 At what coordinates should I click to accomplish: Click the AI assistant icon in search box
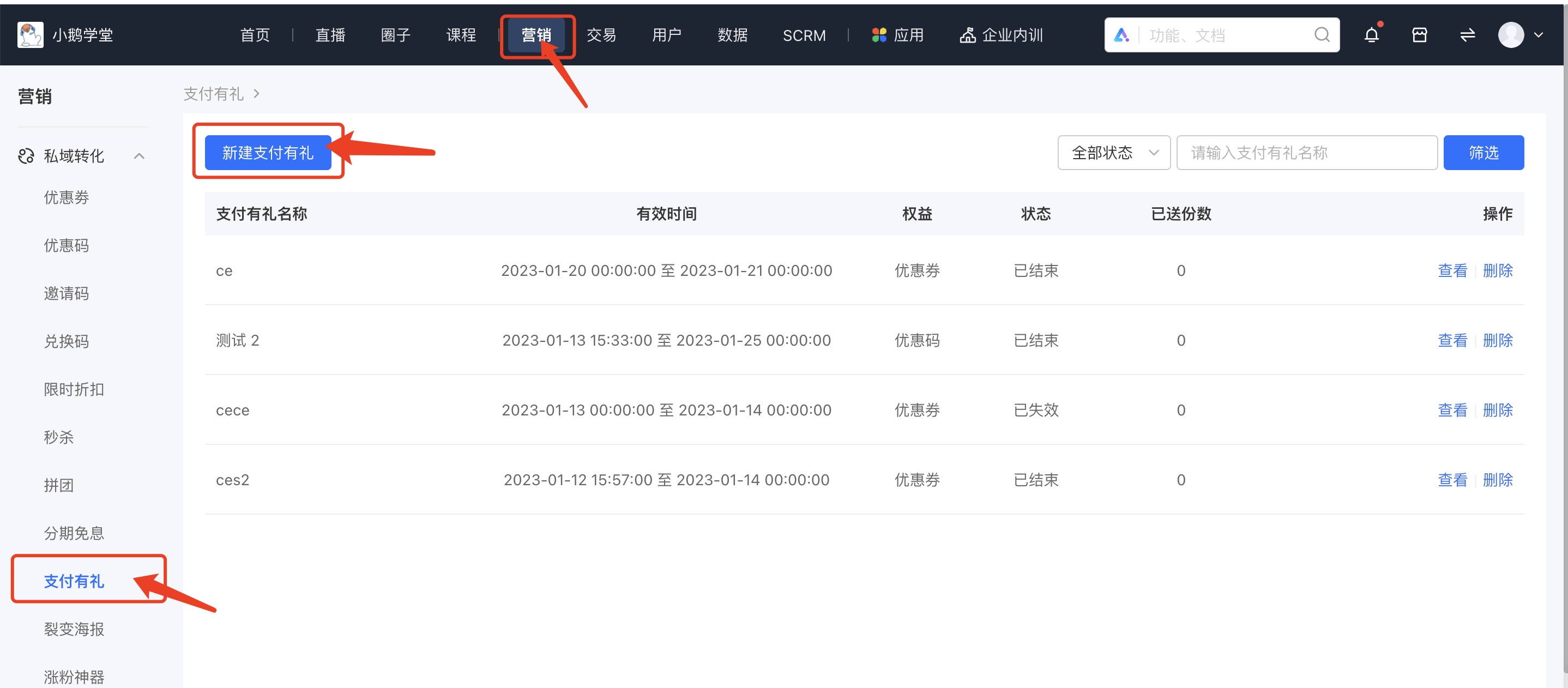(x=1121, y=35)
